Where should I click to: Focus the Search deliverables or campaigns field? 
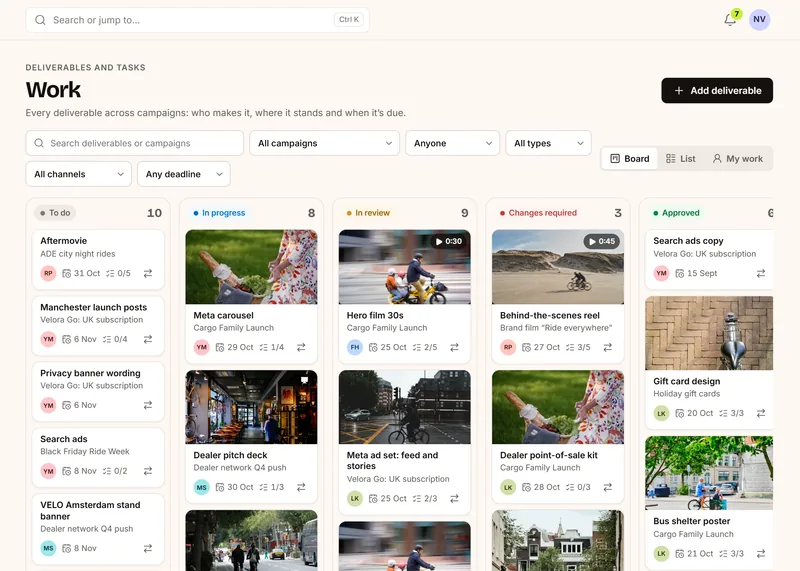(x=135, y=143)
